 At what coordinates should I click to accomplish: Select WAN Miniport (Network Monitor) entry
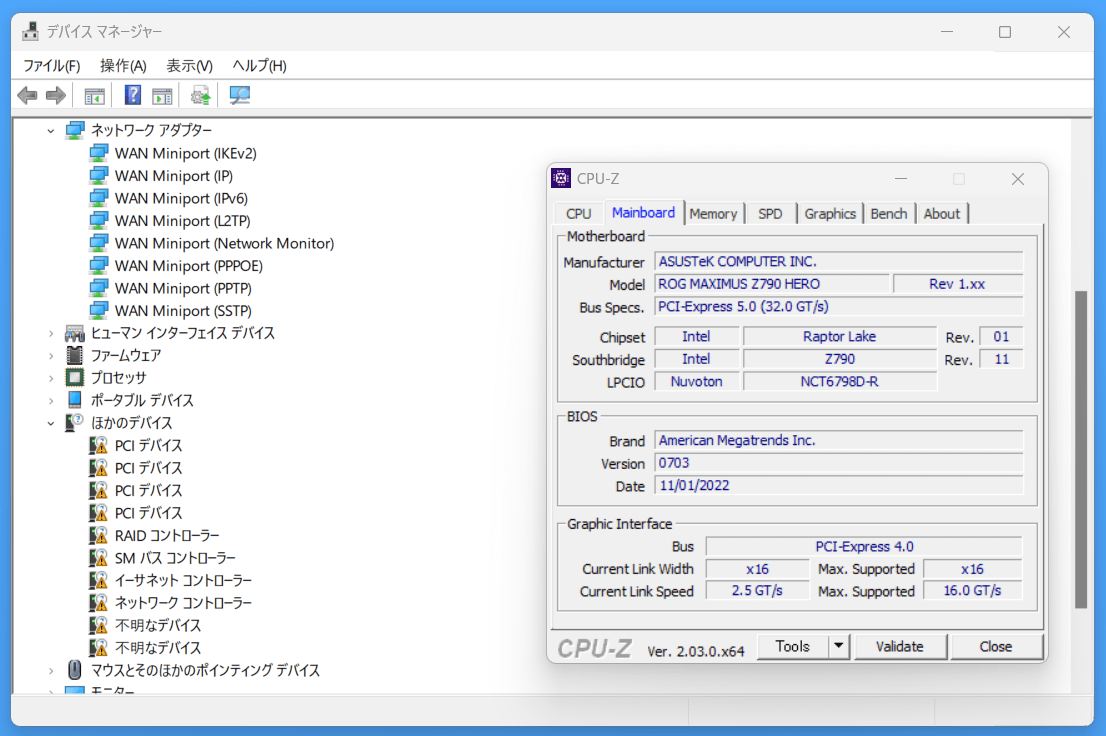pyautogui.click(x=224, y=243)
